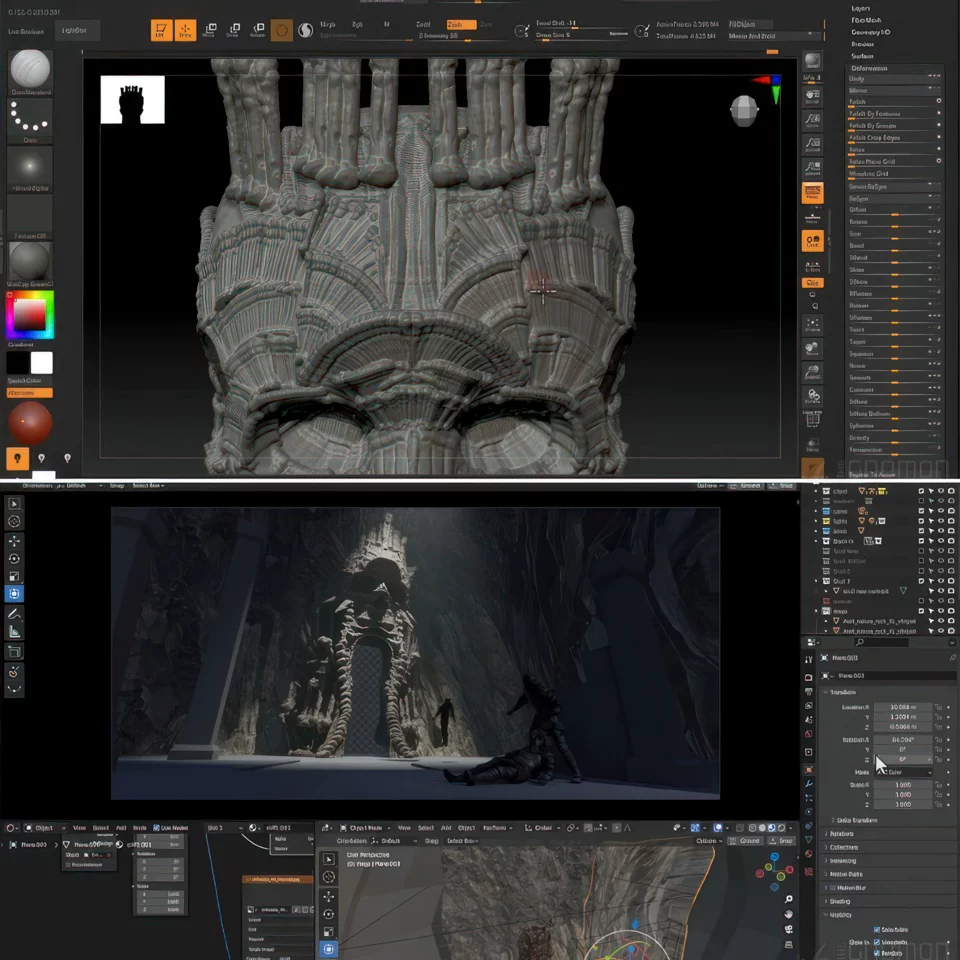The image size is (960, 960).
Task: Click the orange Draw button in ZBrush
Action: point(186,30)
